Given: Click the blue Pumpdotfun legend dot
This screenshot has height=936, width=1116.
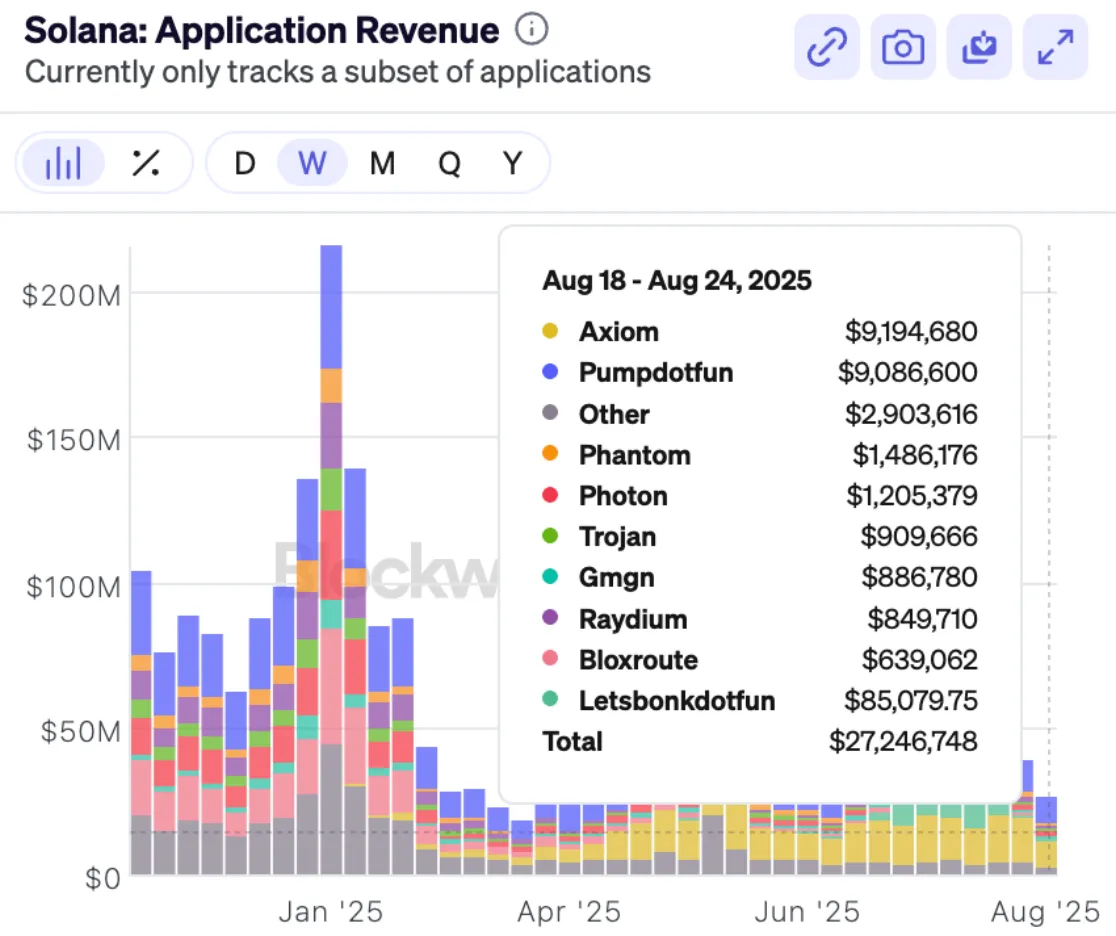Looking at the screenshot, I should click(549, 373).
